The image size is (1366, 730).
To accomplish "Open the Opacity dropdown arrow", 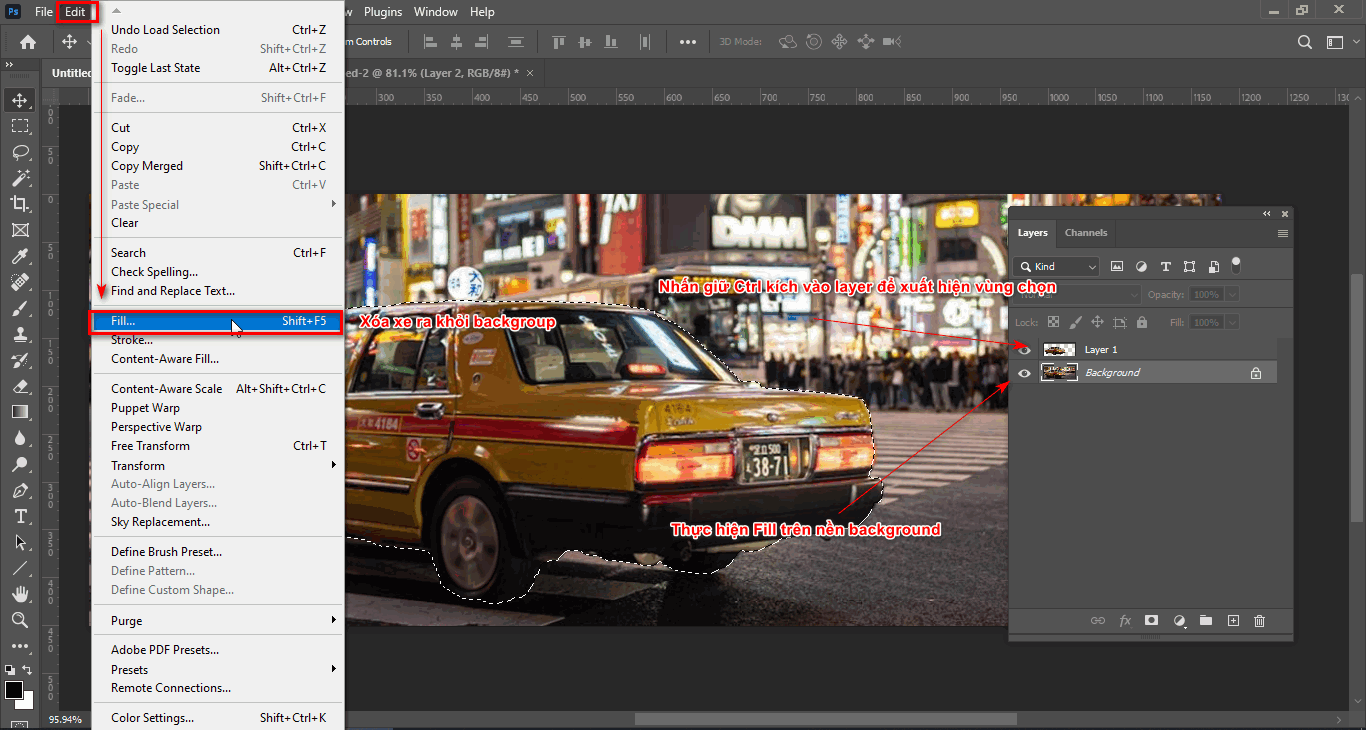I will pos(1232,293).
